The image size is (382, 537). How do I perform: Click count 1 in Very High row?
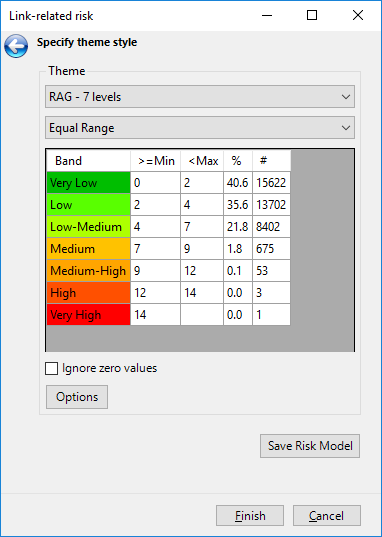click(272, 314)
